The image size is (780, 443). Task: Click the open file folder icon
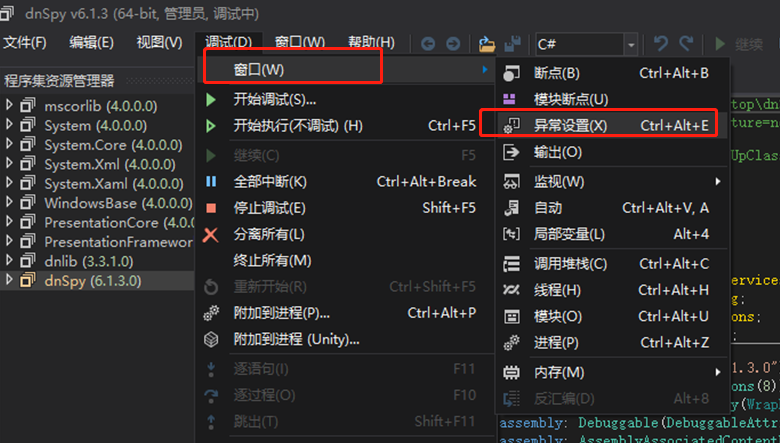pos(487,44)
